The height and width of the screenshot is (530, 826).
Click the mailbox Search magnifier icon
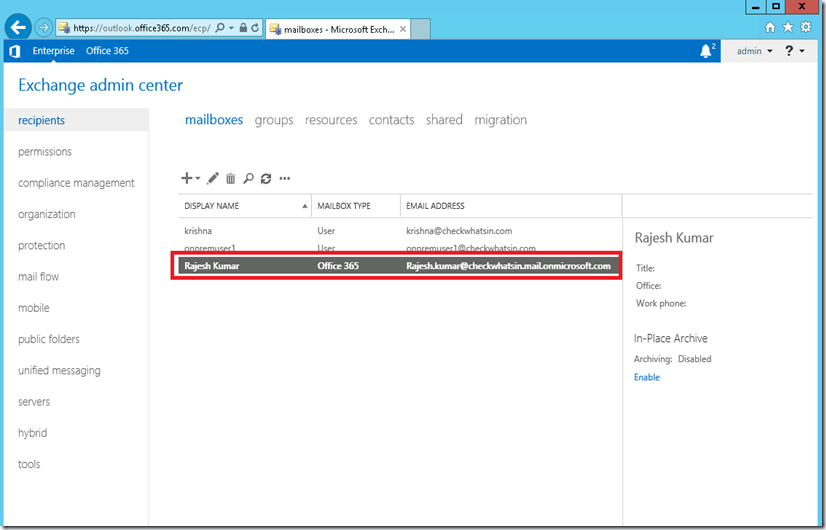coord(248,179)
